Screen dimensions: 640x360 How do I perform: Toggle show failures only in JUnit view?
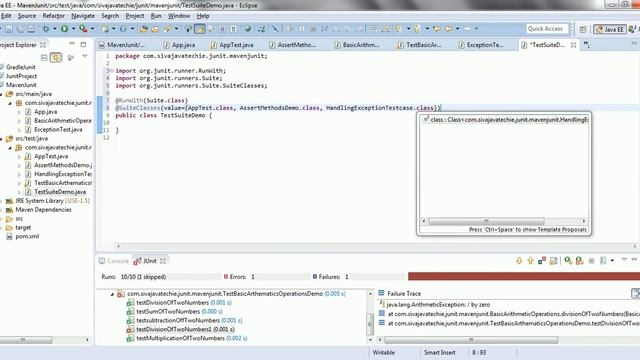tap(542, 260)
